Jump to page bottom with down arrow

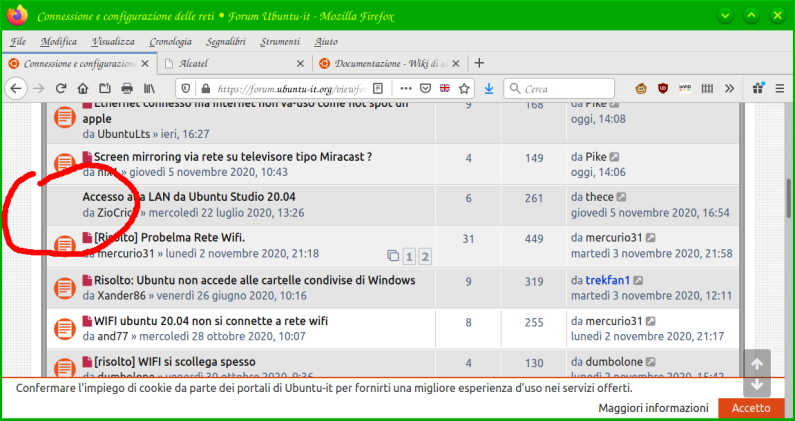[757, 384]
